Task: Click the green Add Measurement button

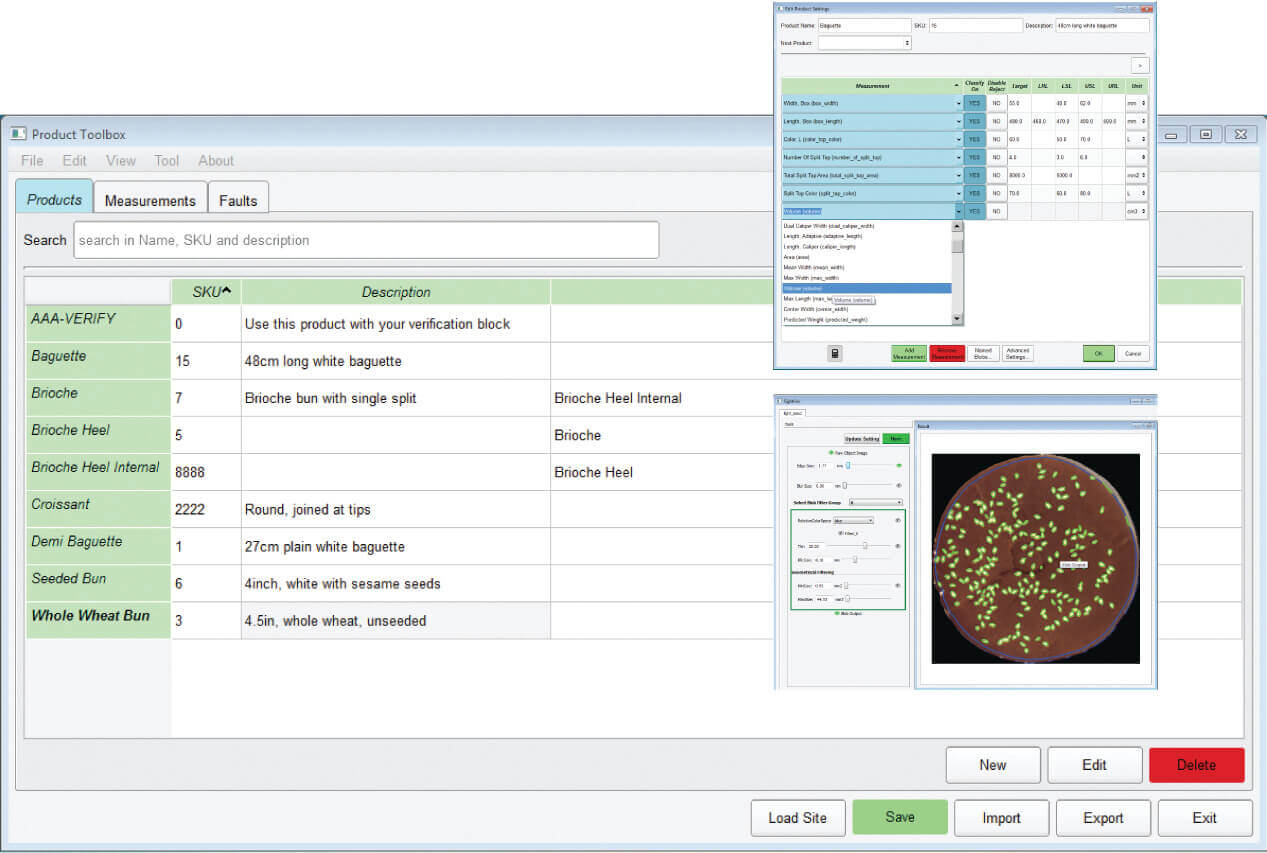Action: click(x=909, y=353)
